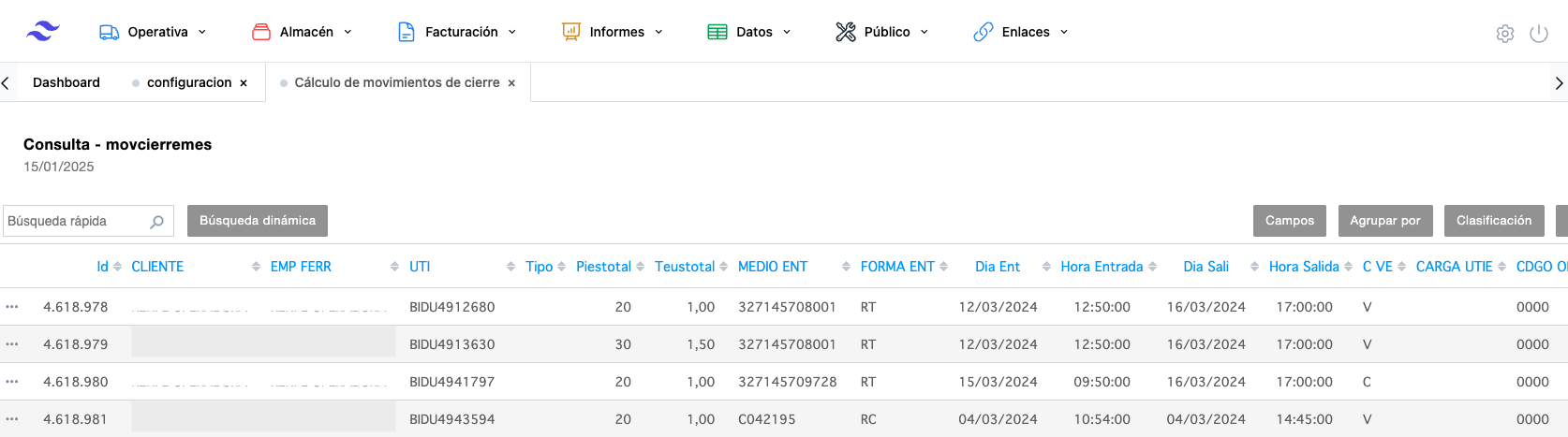The image size is (1568, 437).
Task: Sort by the Hora Entrada column
Action: click(1102, 267)
